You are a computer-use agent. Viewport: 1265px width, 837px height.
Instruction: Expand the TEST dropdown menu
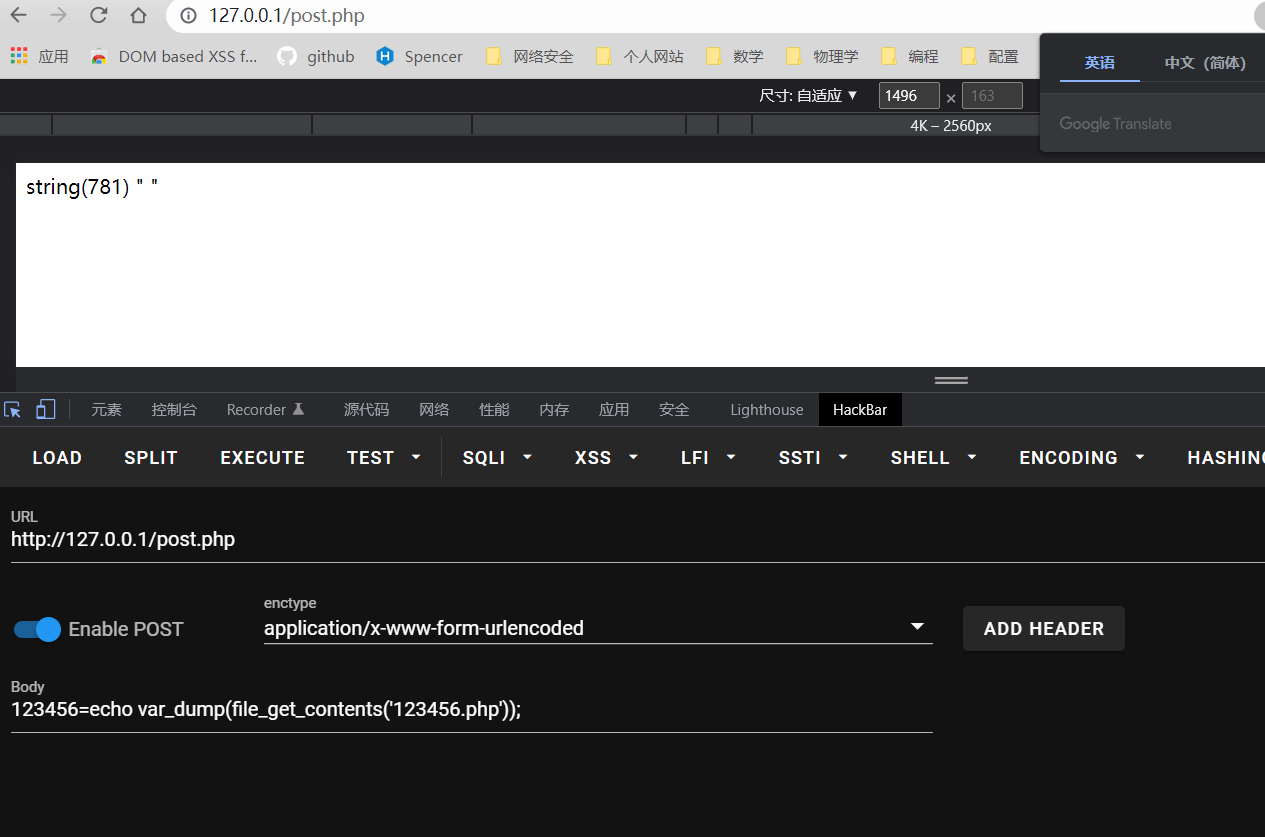[385, 457]
